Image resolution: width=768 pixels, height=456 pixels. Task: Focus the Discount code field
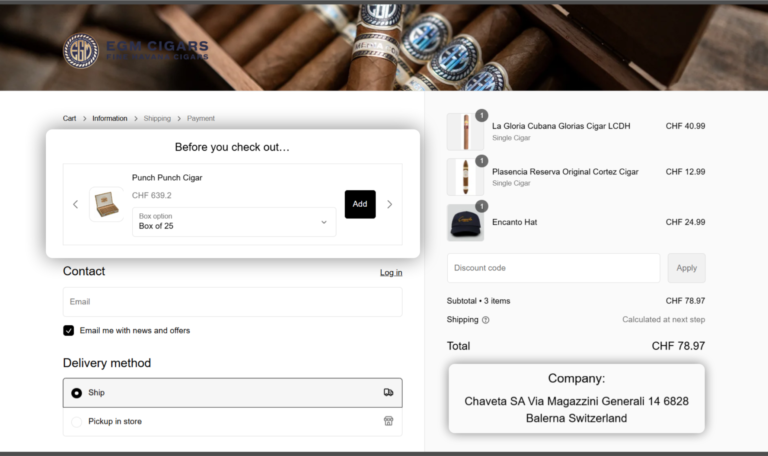click(x=553, y=268)
